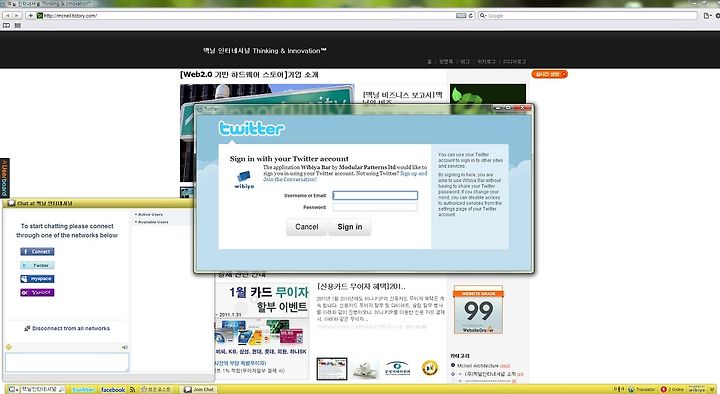
Task: Click the chat message text box
Action: coord(67,362)
